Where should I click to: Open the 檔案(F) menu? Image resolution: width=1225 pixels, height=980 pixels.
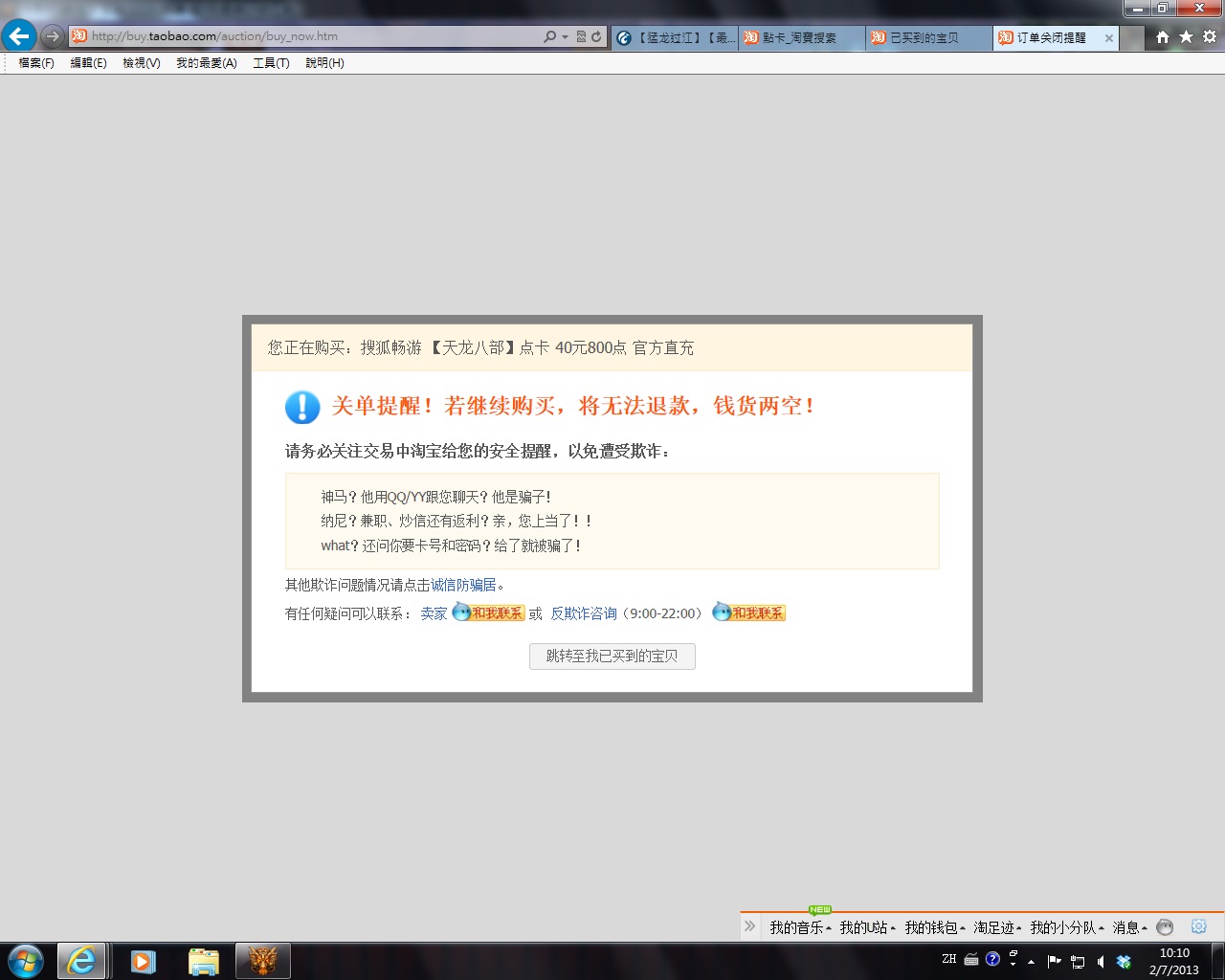tap(36, 63)
